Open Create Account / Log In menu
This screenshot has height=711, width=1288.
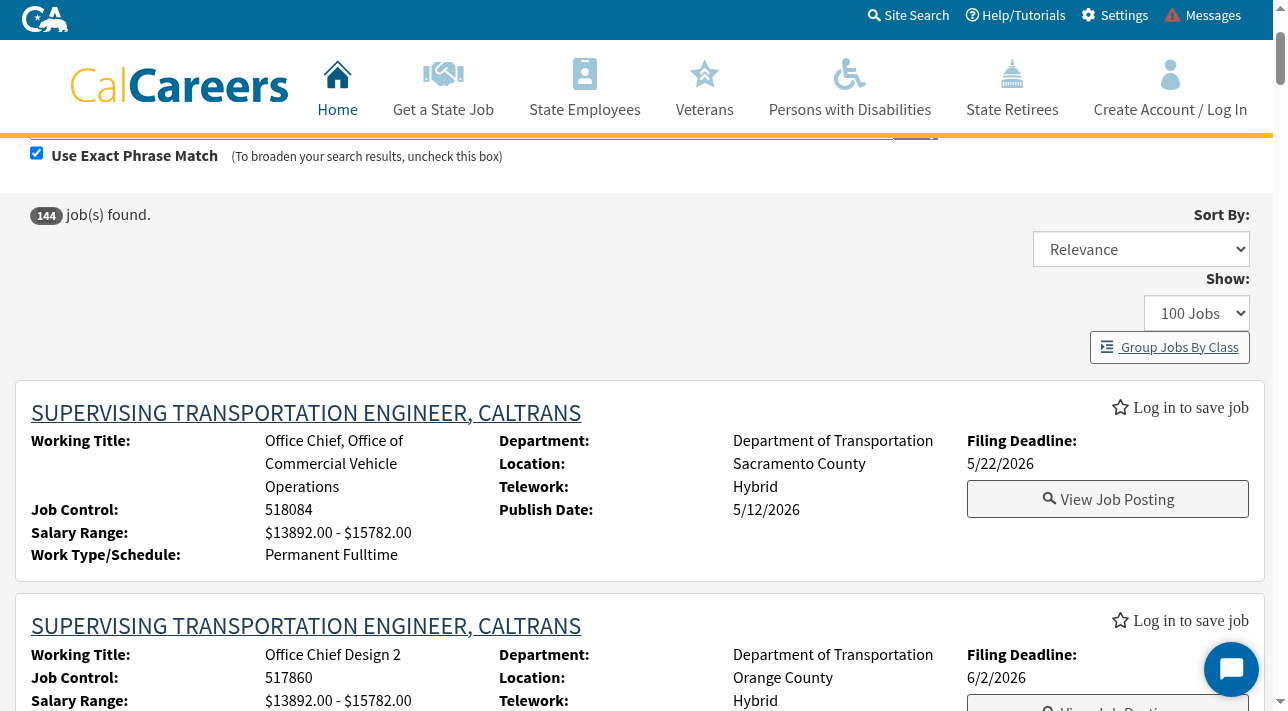coord(1170,110)
